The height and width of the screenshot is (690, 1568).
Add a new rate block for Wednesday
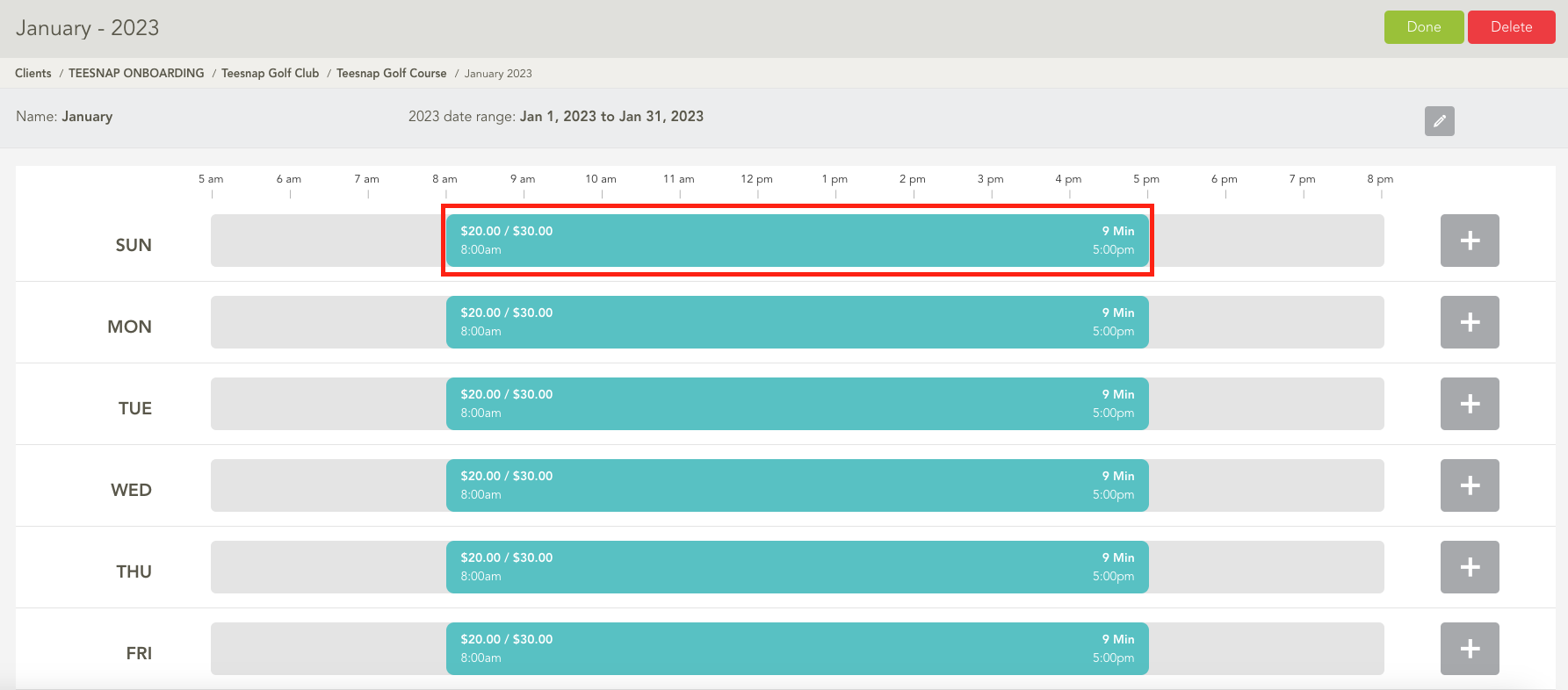pos(1469,485)
